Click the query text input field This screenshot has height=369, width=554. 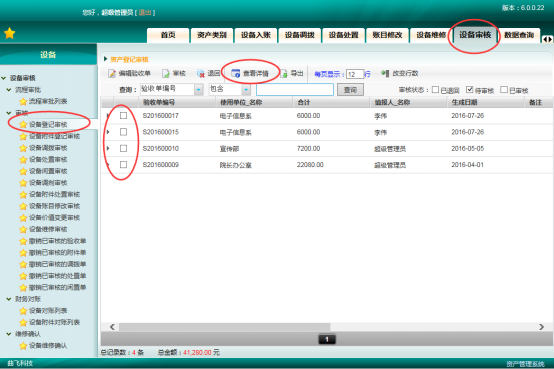point(295,90)
